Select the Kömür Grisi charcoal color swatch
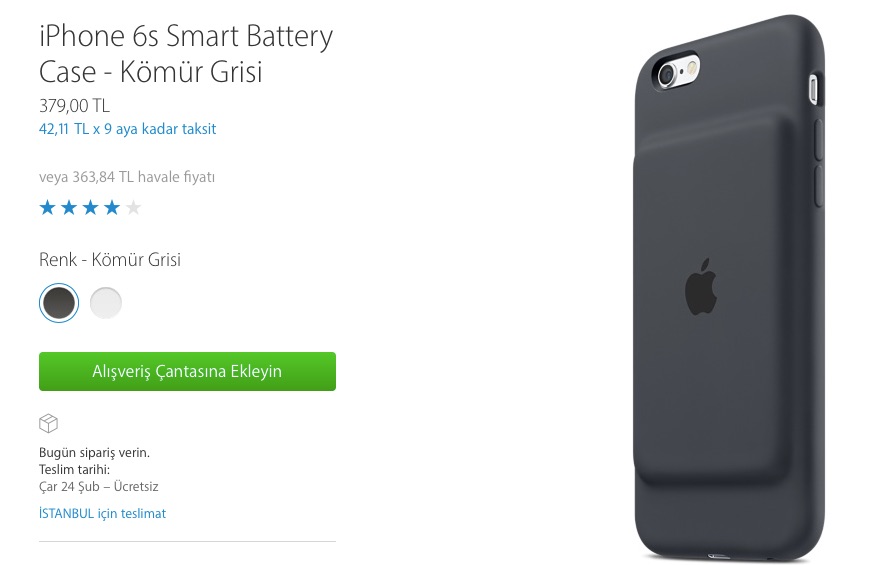The width and height of the screenshot is (883, 565). pos(59,303)
